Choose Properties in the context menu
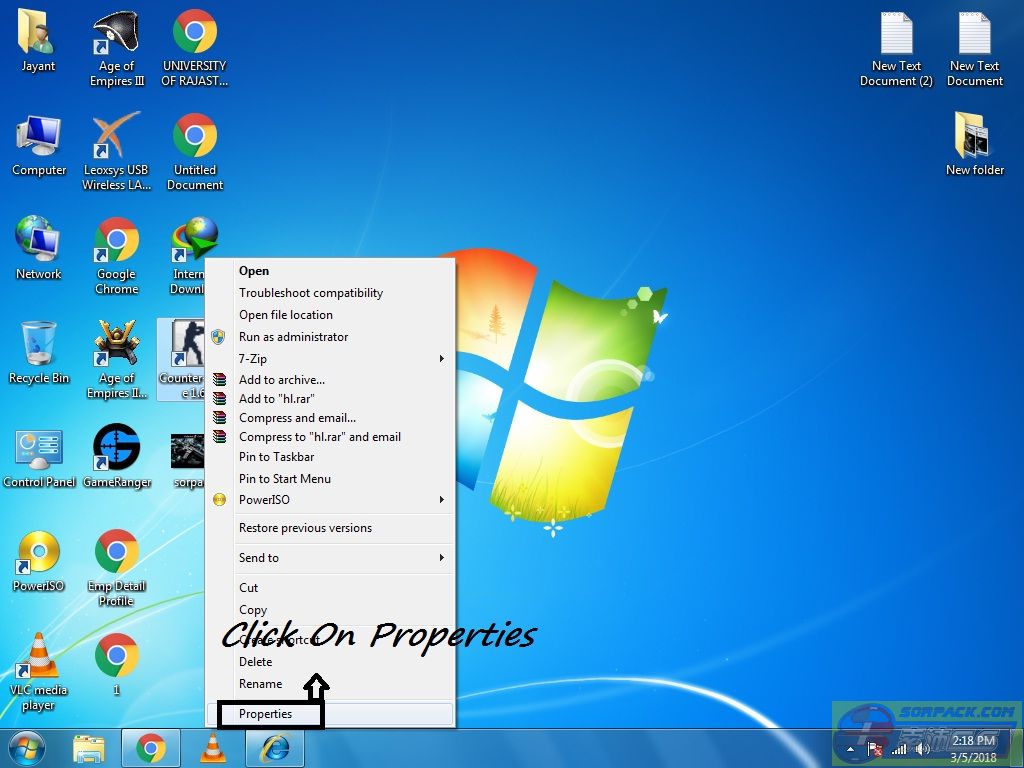 click(266, 714)
